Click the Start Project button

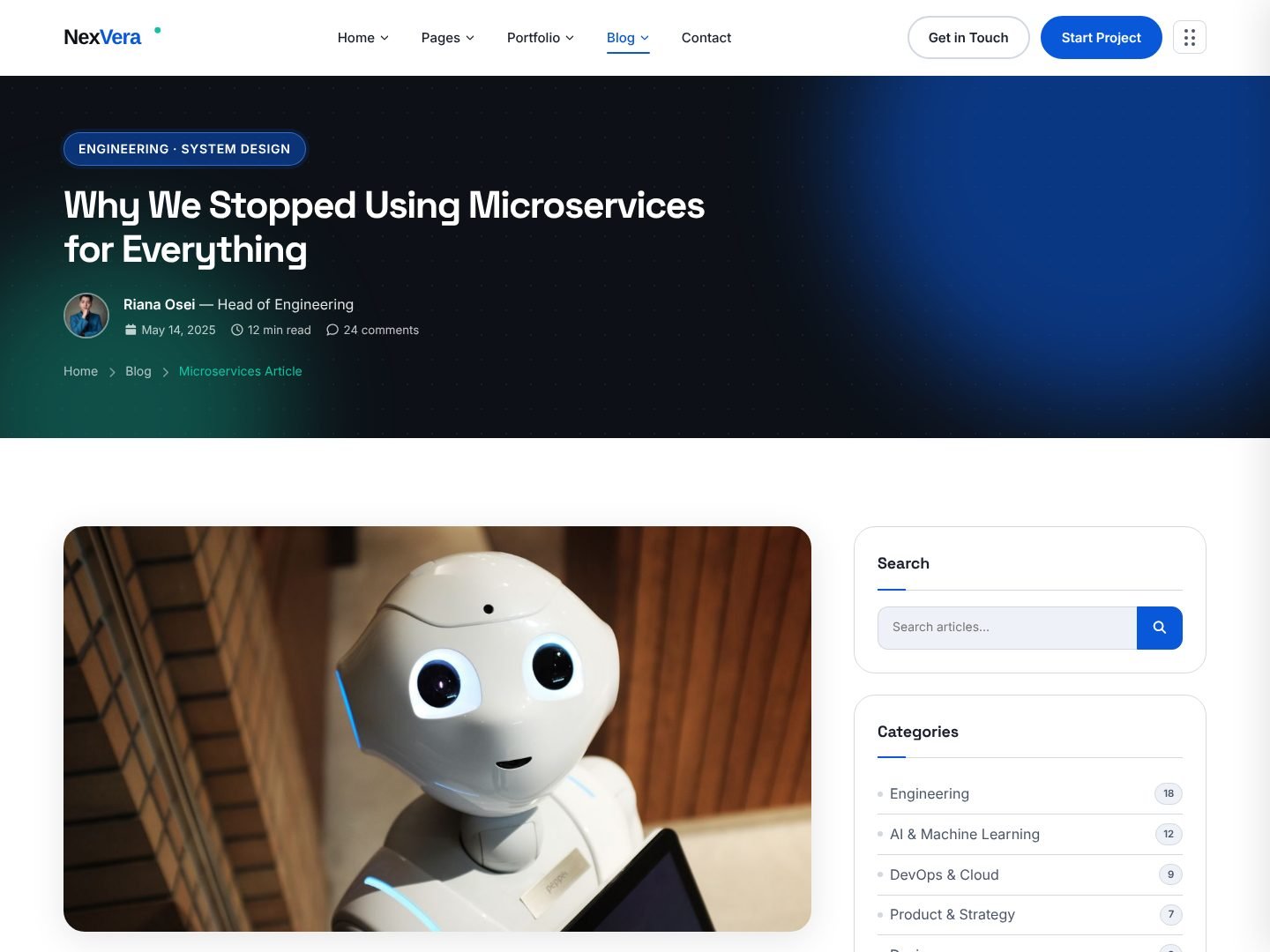coord(1102,37)
